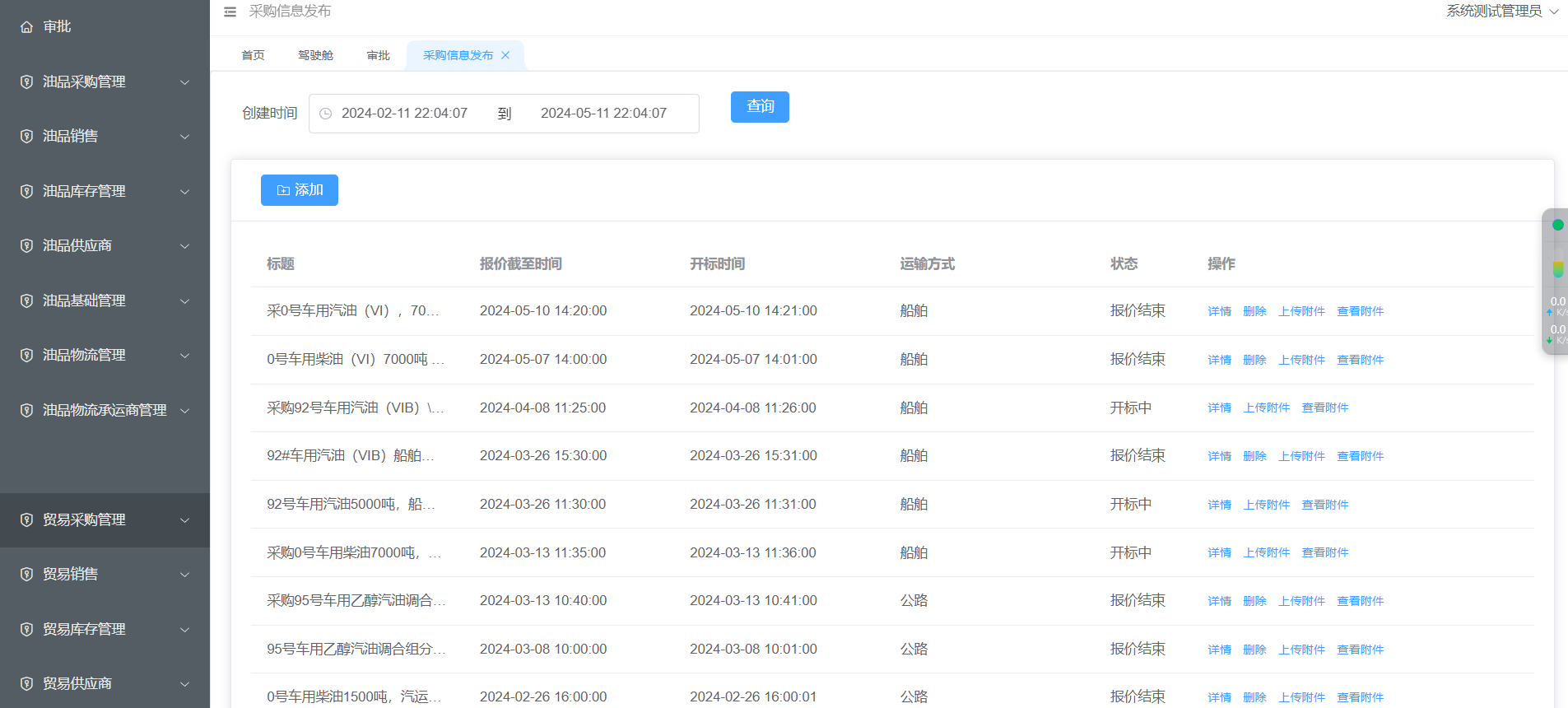The height and width of the screenshot is (708, 1568).
Task: Click the shield icon next to 油品销售
Action: click(x=26, y=137)
